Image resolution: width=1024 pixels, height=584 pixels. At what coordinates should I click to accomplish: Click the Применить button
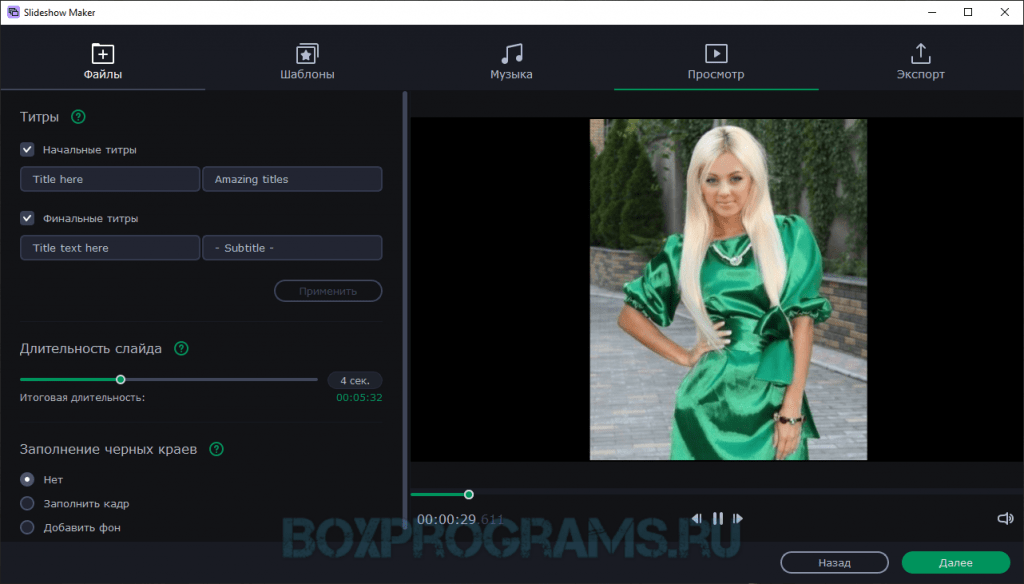pyautogui.click(x=328, y=291)
